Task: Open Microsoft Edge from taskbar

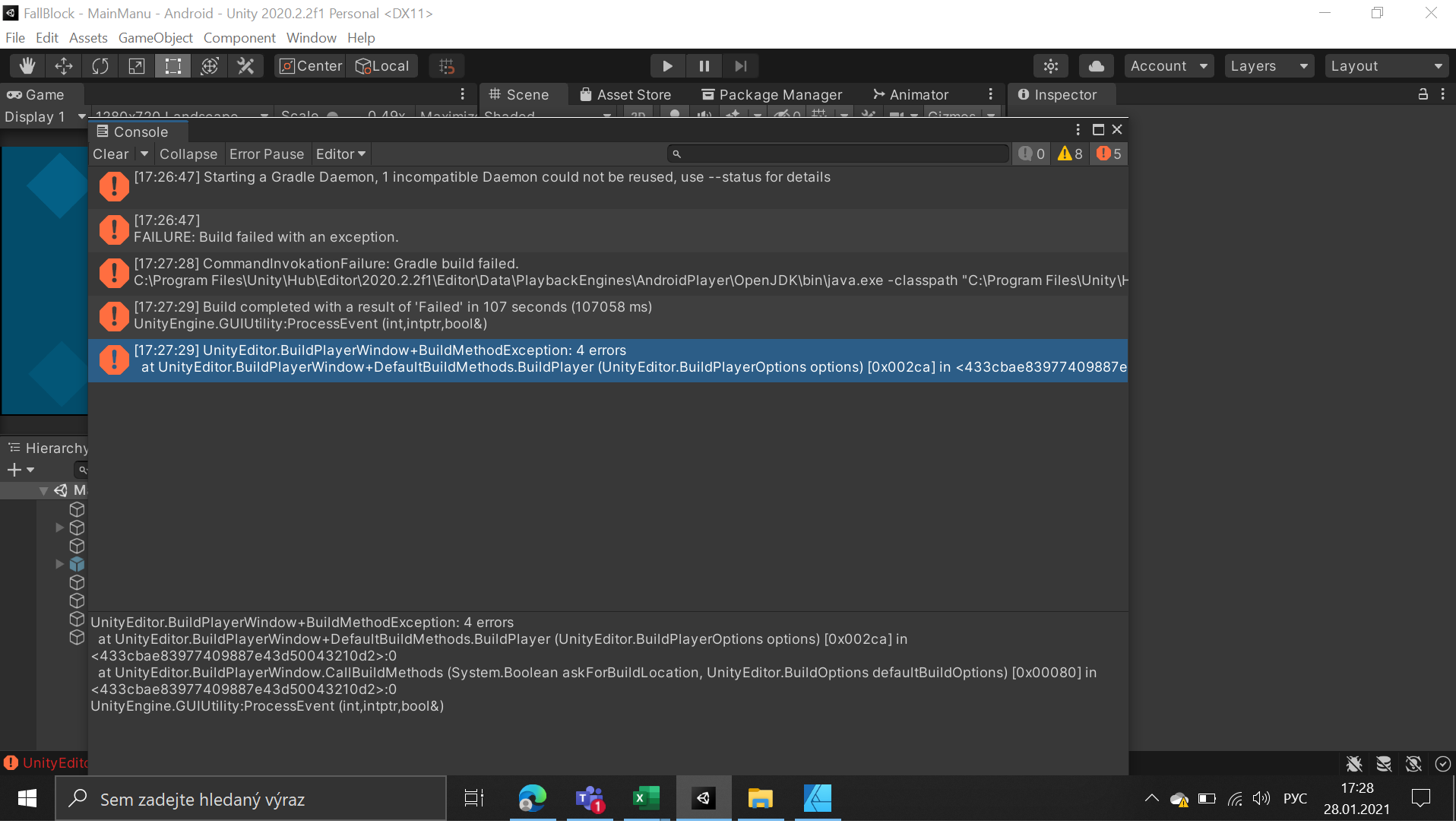Action: coord(533,798)
